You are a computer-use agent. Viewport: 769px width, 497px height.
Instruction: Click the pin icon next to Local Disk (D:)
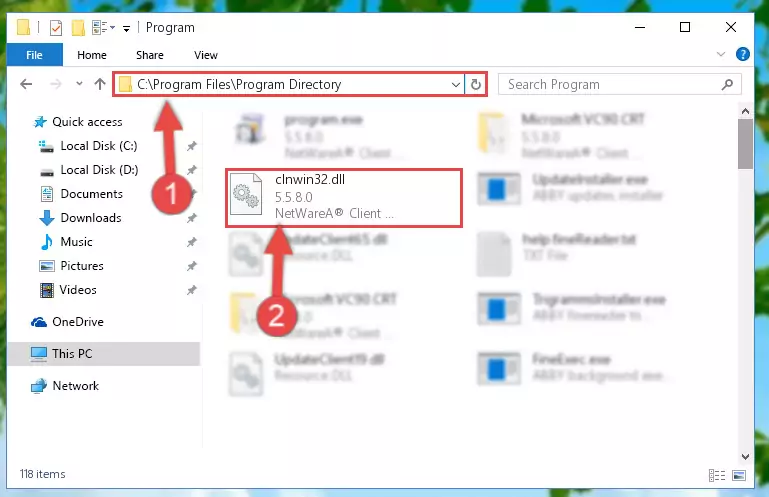tap(191, 170)
